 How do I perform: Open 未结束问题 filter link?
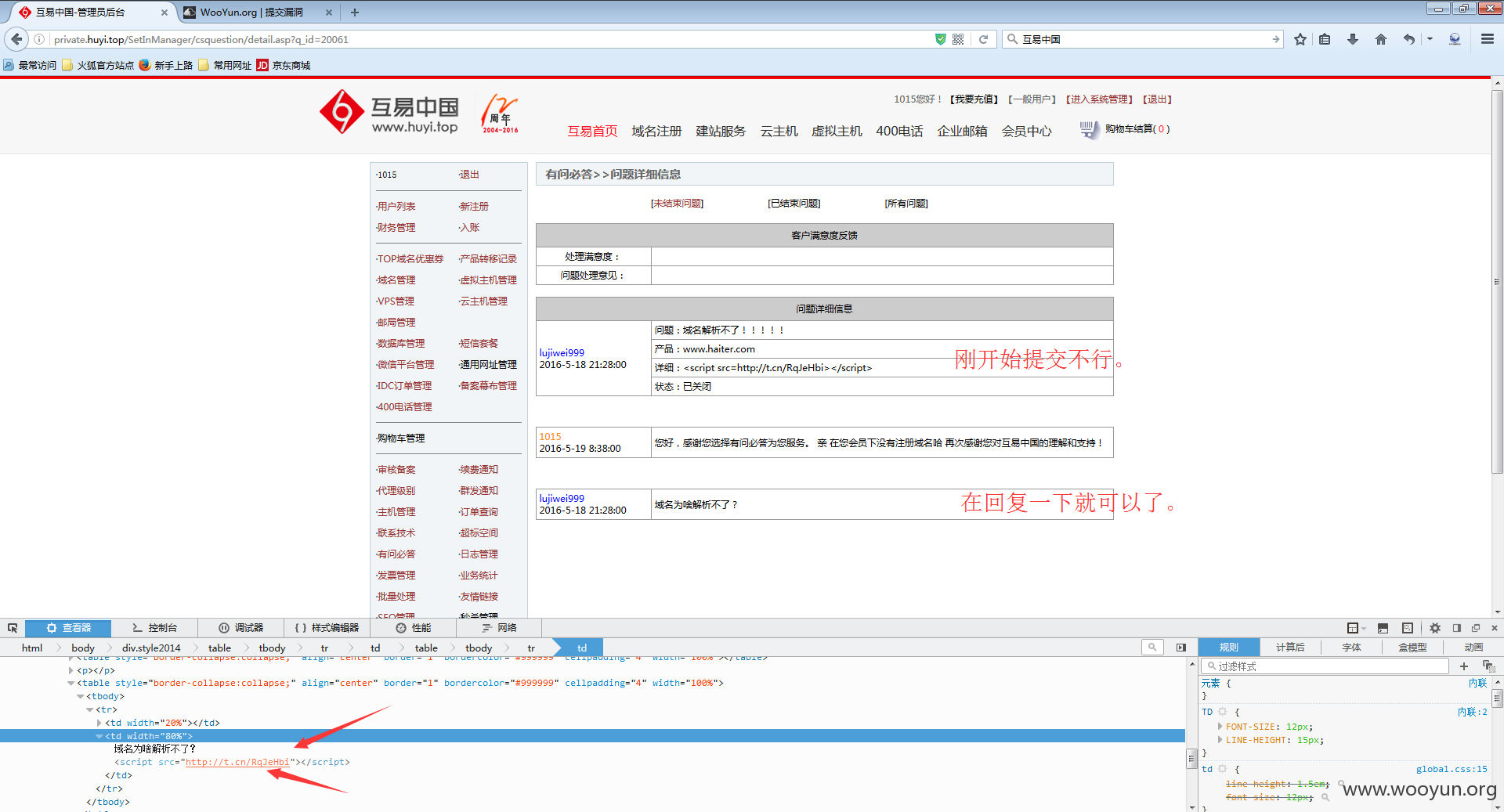[677, 204]
